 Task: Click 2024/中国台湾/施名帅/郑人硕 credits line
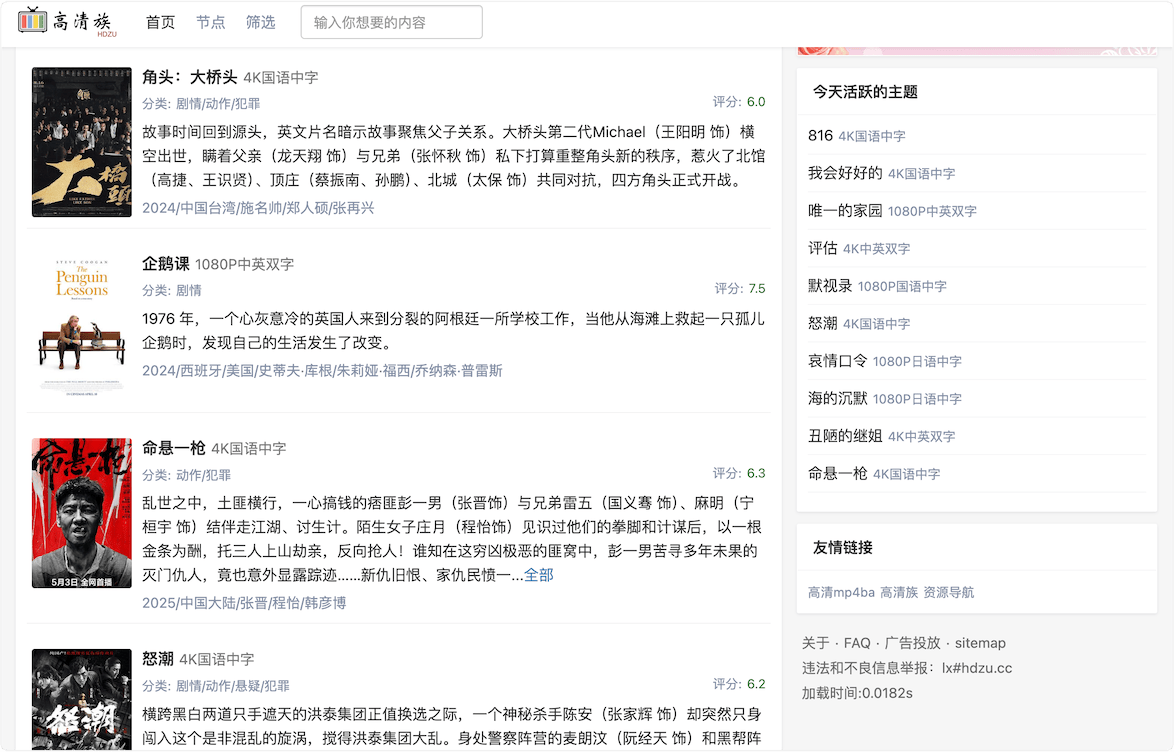point(258,208)
